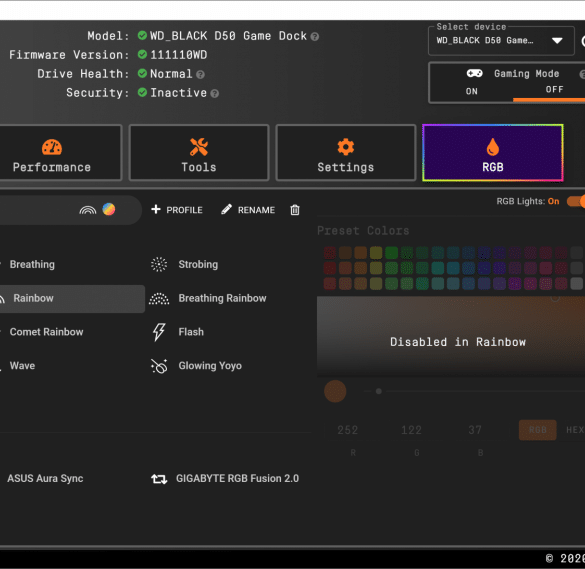
Task: Turn Gaming Mode OFF
Action: [x=554, y=90]
